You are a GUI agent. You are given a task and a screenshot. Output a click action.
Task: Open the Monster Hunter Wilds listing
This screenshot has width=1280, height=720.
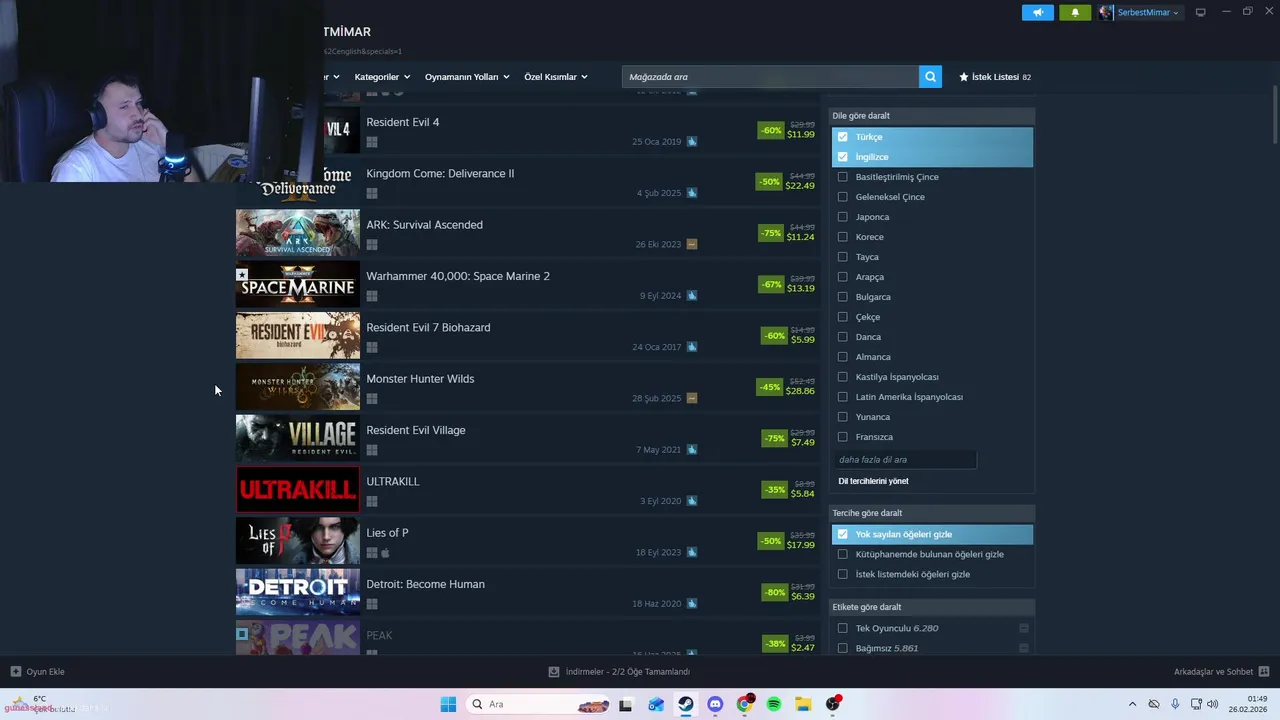click(x=527, y=387)
